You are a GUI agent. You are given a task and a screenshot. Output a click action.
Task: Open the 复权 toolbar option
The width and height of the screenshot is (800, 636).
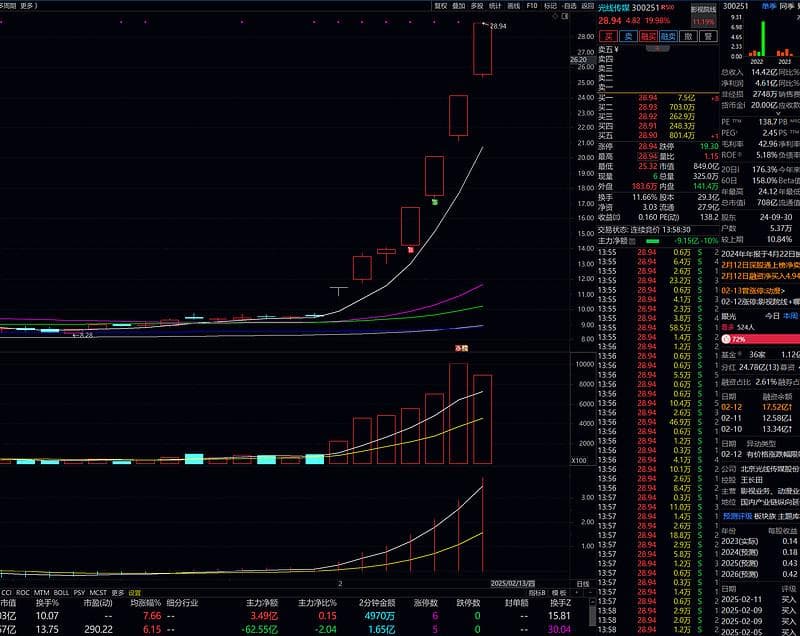pyautogui.click(x=440, y=6)
